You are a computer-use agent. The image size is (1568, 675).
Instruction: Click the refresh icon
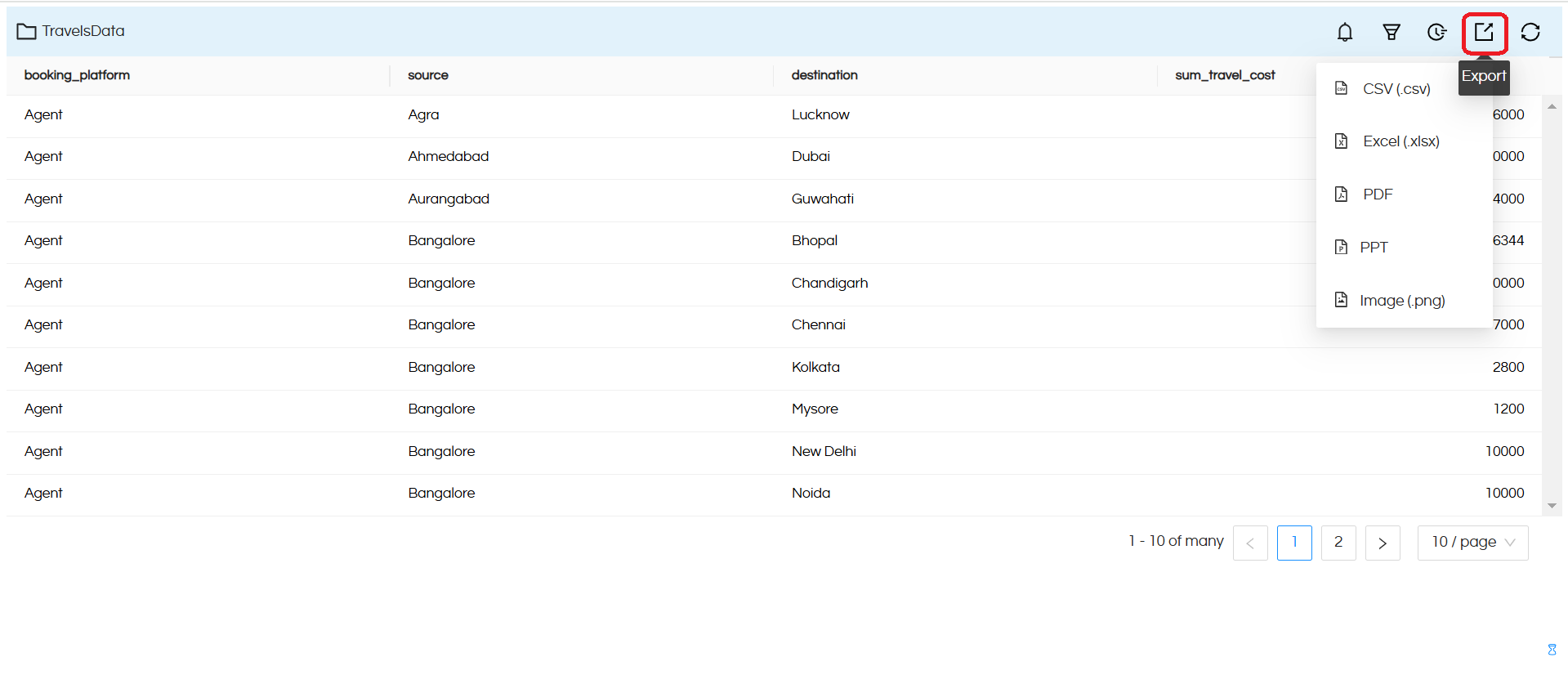[x=1530, y=32]
